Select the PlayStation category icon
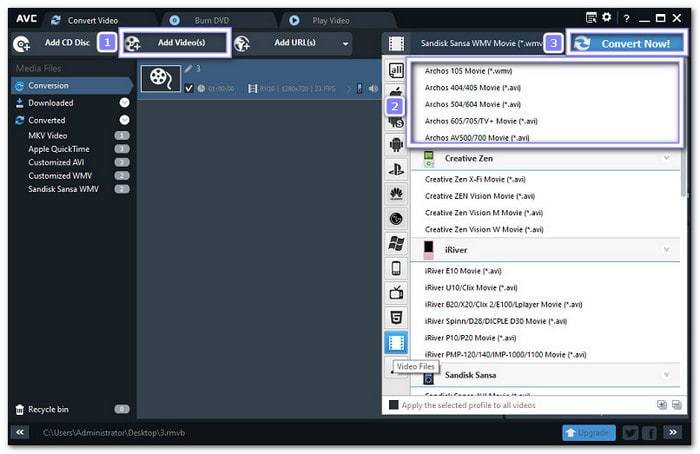This screenshot has width=700, height=454. (x=396, y=169)
